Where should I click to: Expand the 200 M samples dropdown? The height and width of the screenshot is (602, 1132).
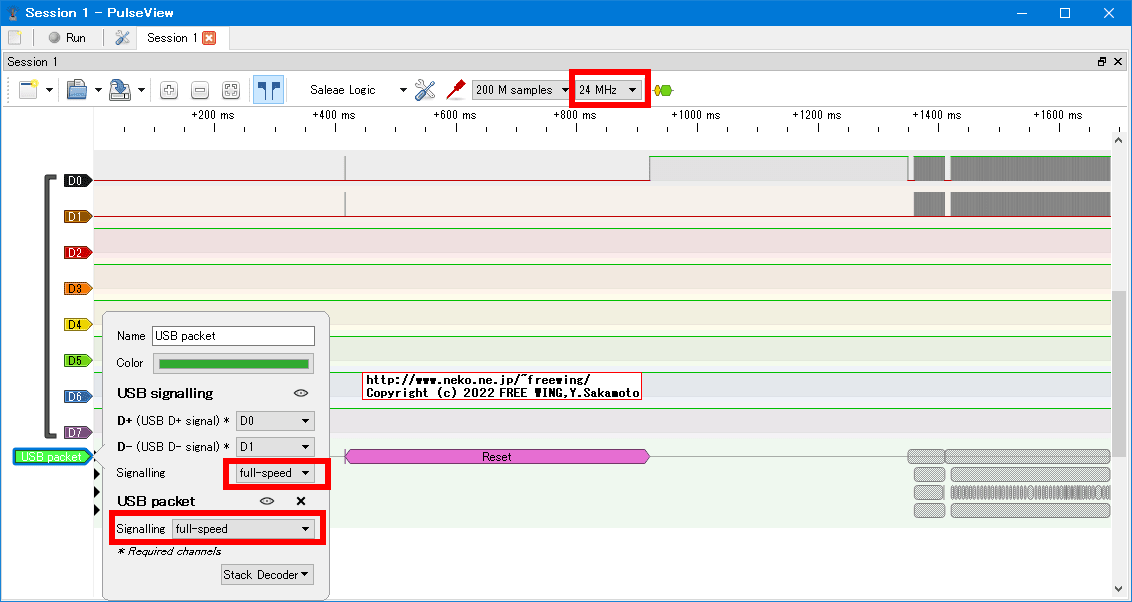coord(520,90)
